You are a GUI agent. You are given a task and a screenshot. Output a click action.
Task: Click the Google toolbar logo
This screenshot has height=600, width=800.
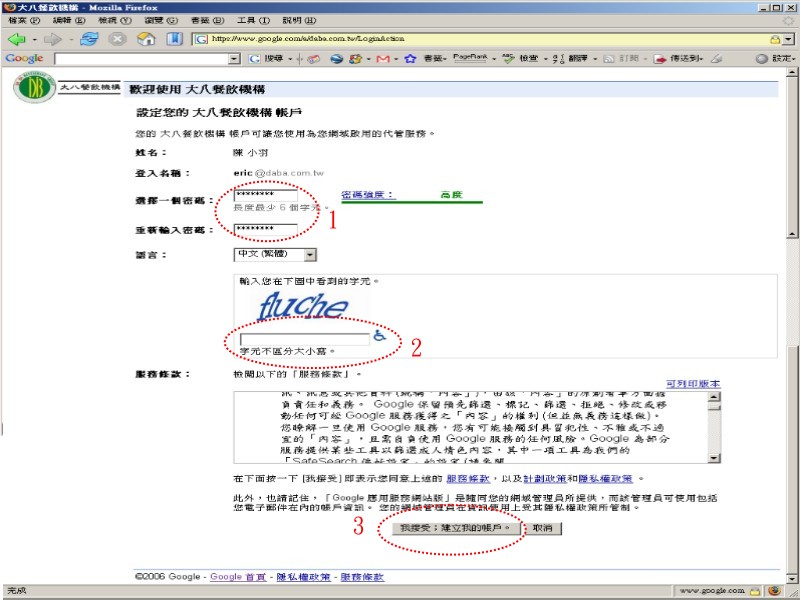(x=24, y=58)
